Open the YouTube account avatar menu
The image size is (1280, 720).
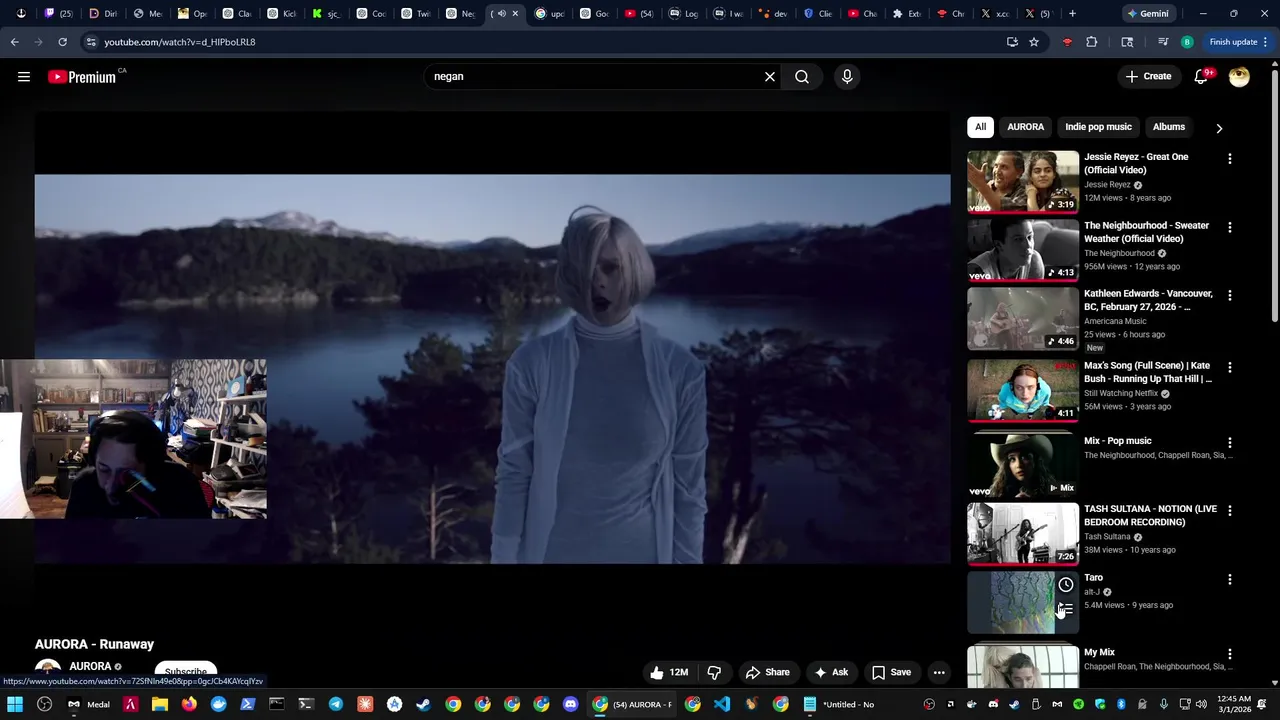pos(1239,76)
